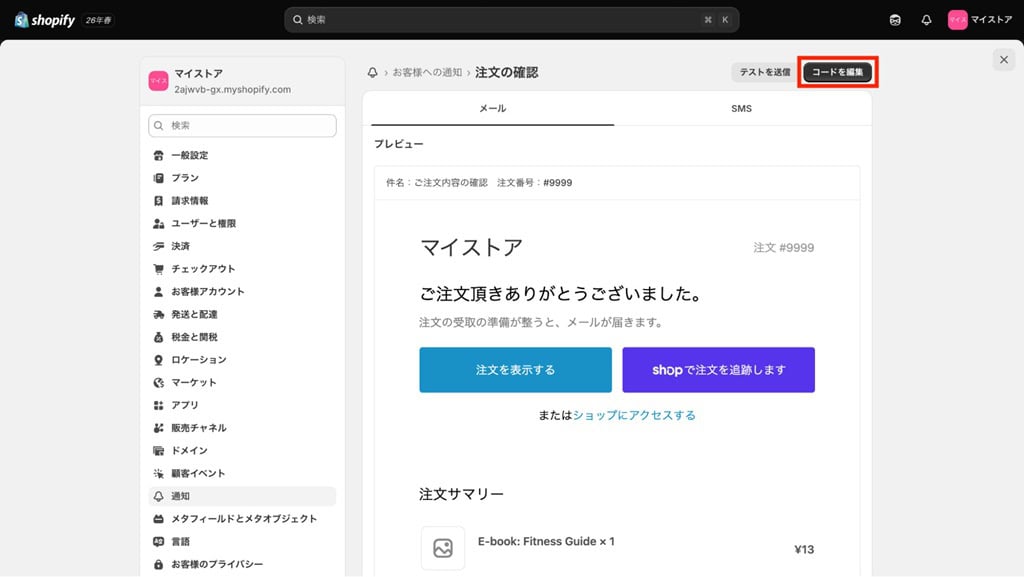Click the マイストア store avatar in sidebar
The image size is (1024, 577).
tap(158, 81)
